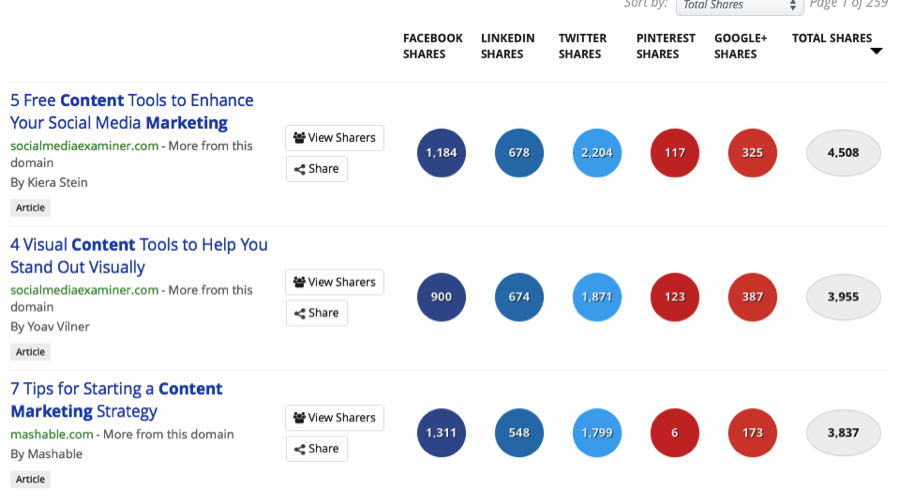900x492 pixels.
Task: Sort by Pinterest Shares column header
Action: (665, 46)
